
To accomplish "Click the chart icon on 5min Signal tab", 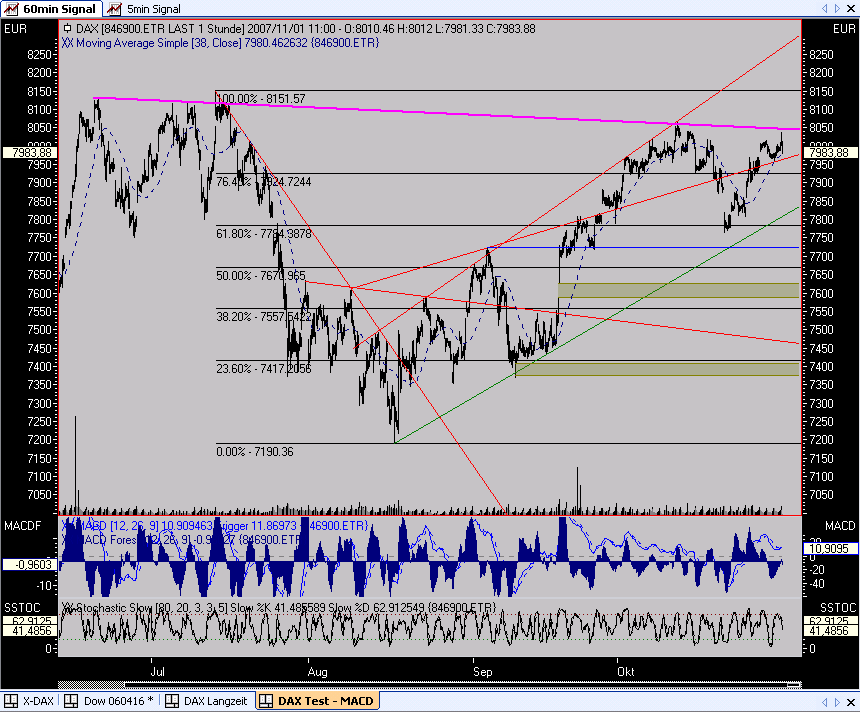I will tap(114, 9).
